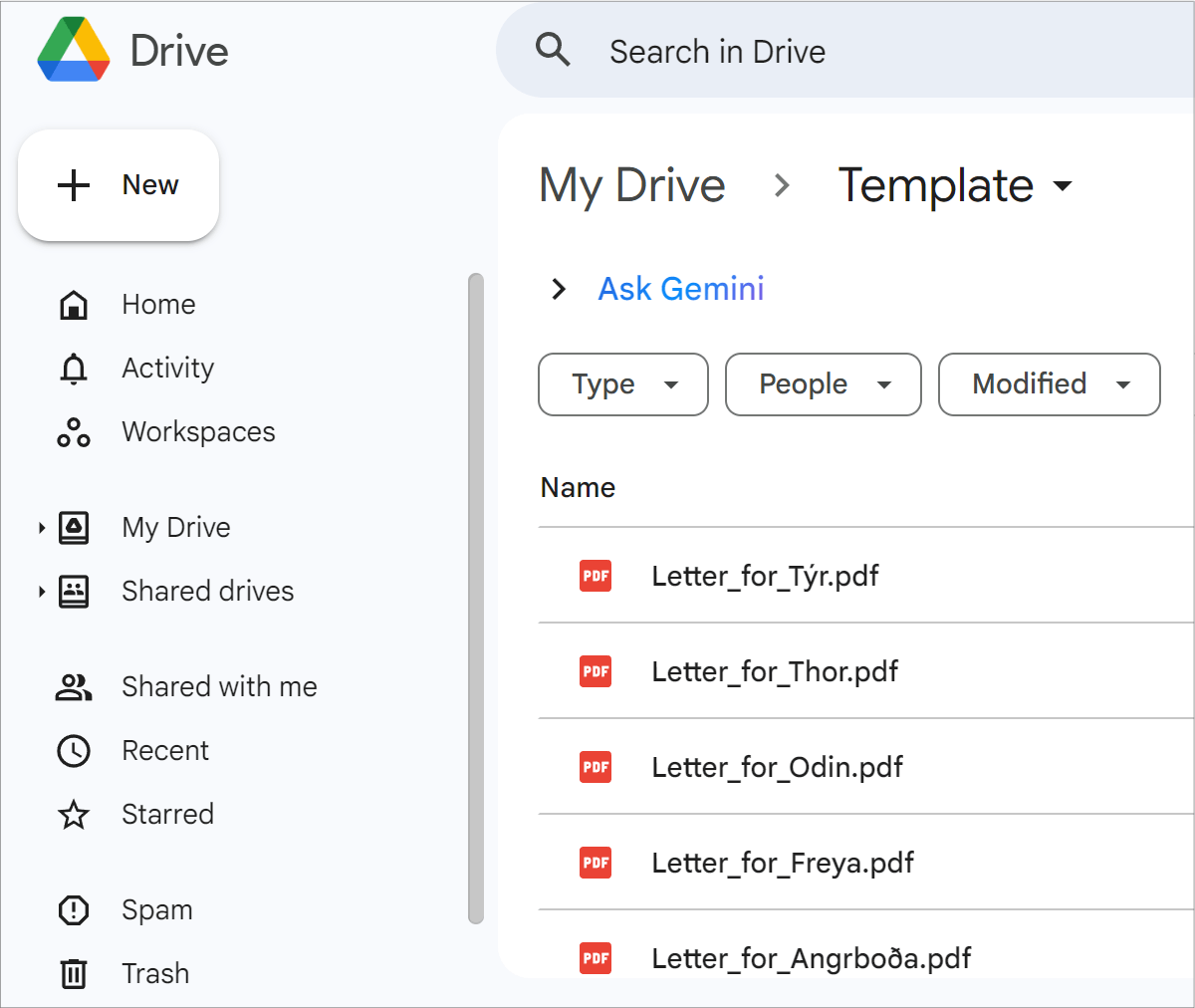The image size is (1195, 1008).
Task: Click the Google Drive logo
Action: click(x=74, y=49)
